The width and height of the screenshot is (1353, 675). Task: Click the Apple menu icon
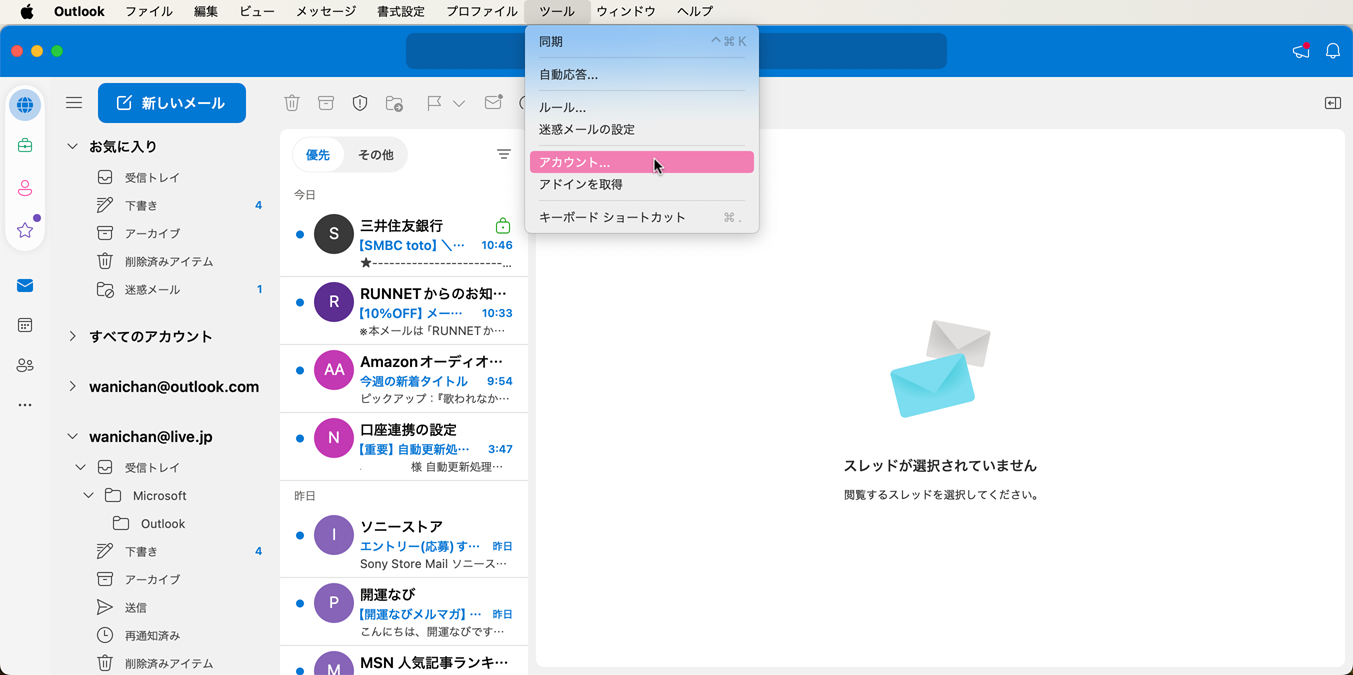click(x=26, y=11)
